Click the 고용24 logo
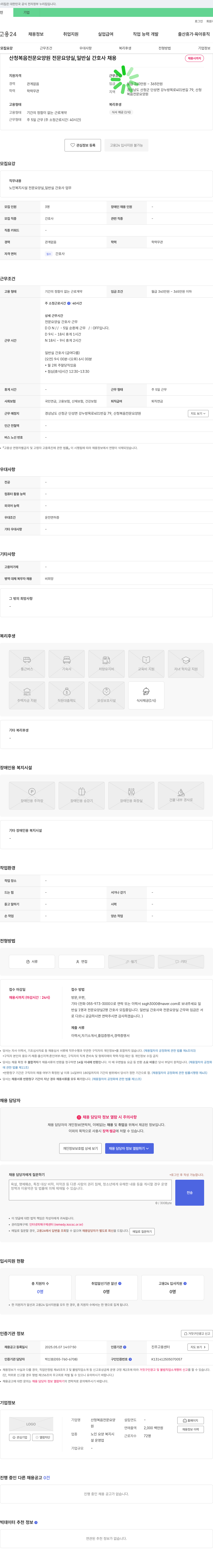This screenshot has width=213, height=1568. tap(8, 34)
